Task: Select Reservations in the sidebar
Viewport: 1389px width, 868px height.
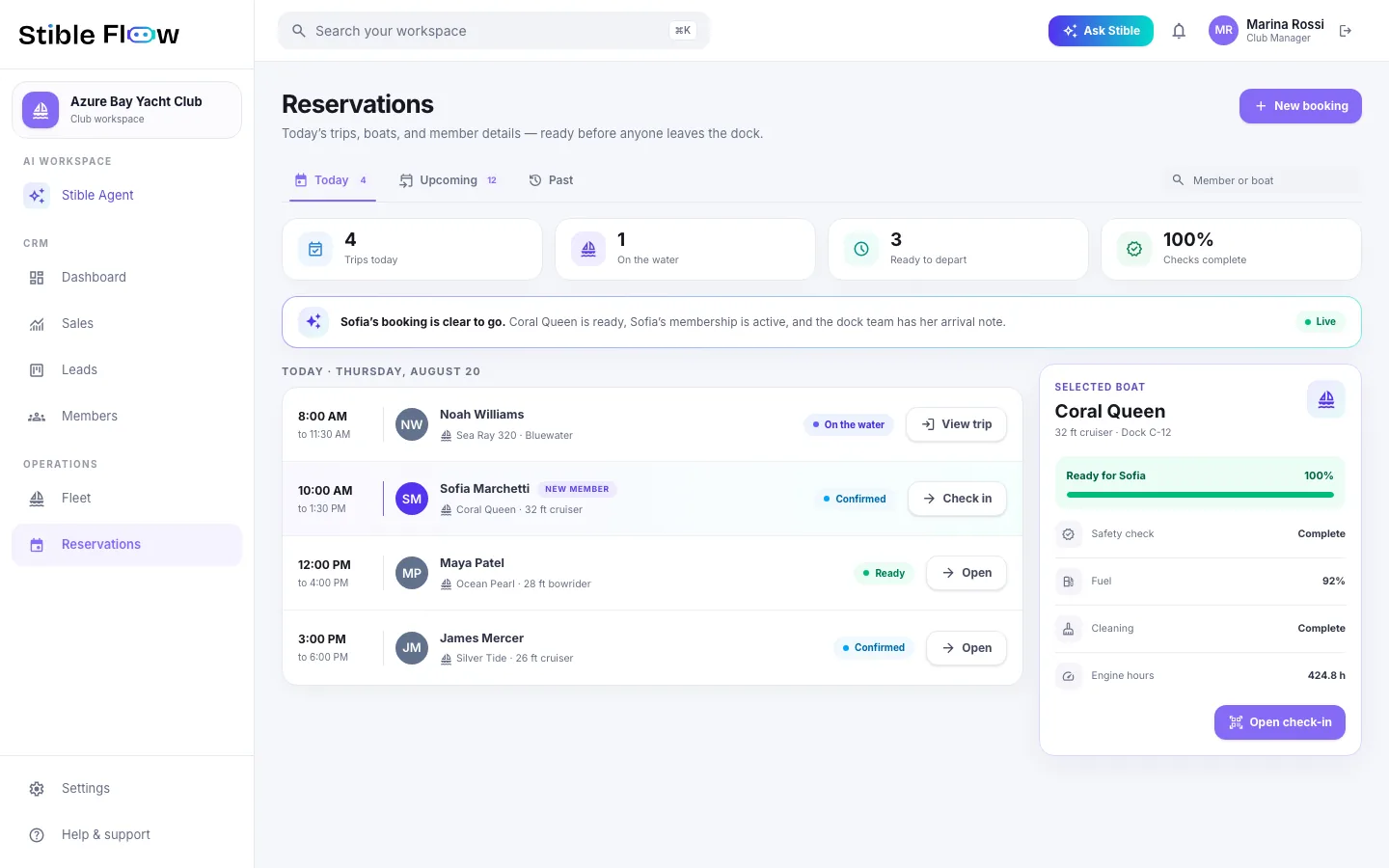Action: coord(127,545)
